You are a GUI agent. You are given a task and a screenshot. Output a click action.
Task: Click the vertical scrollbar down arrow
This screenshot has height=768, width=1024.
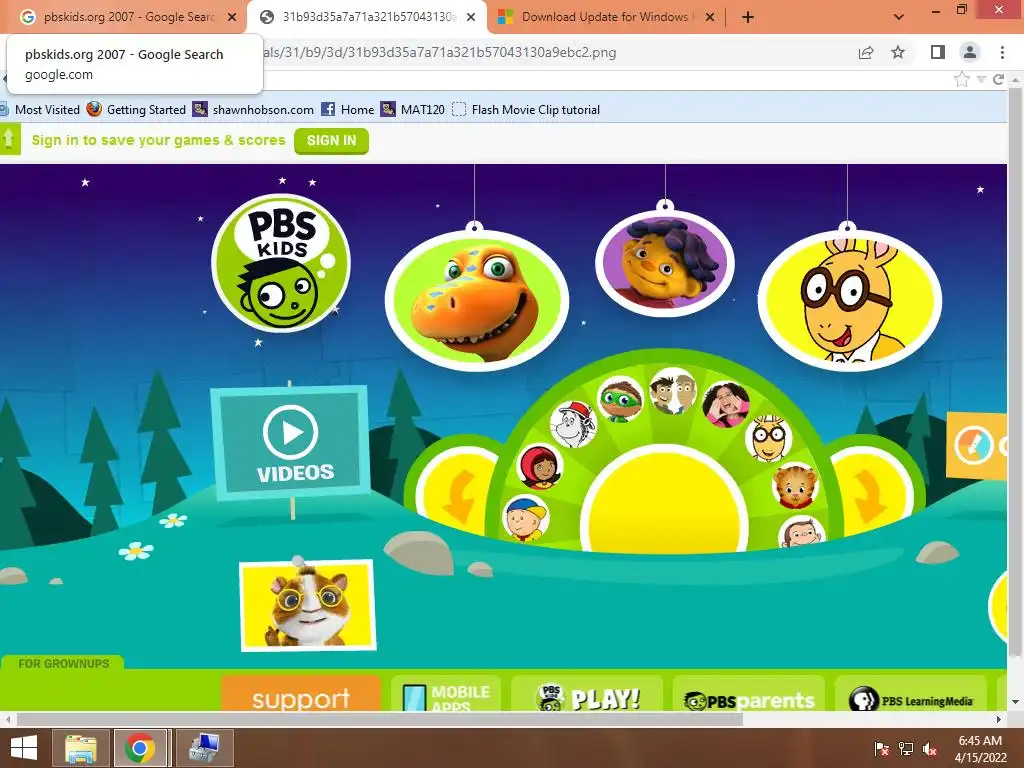(x=1016, y=702)
